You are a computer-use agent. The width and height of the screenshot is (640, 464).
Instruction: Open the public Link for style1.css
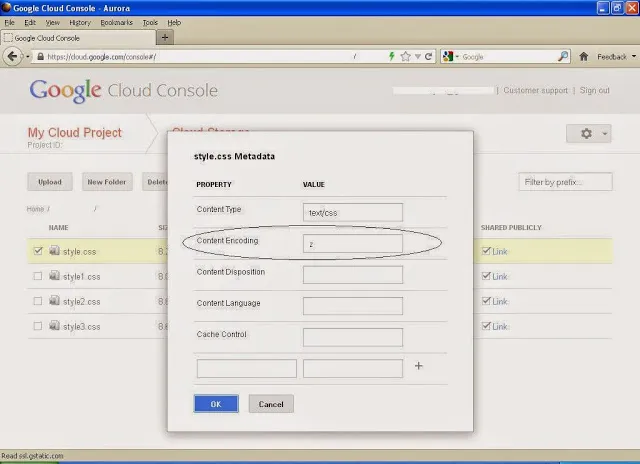[500, 276]
